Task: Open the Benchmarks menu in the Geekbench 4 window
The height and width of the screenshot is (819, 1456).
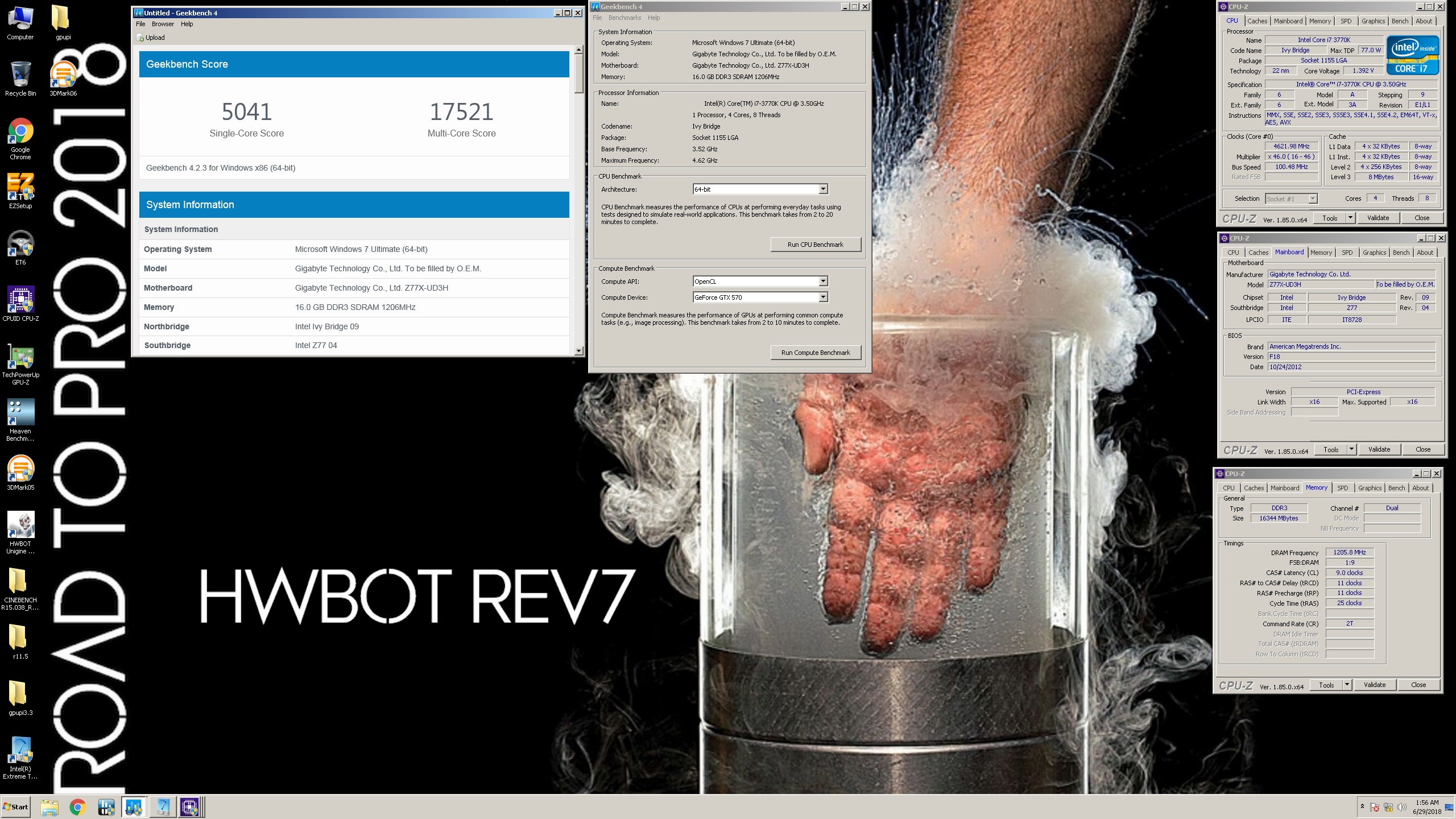Action: [624, 18]
